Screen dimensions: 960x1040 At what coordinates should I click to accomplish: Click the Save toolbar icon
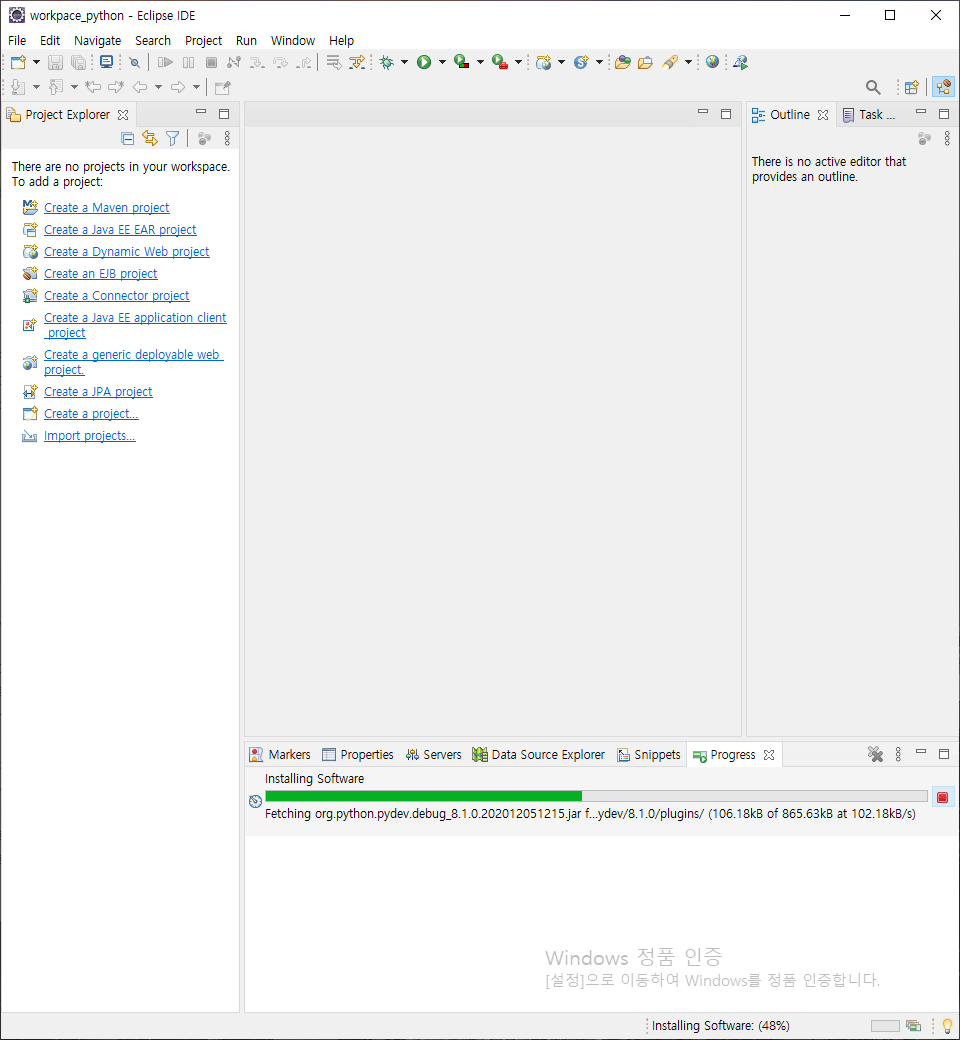56,62
